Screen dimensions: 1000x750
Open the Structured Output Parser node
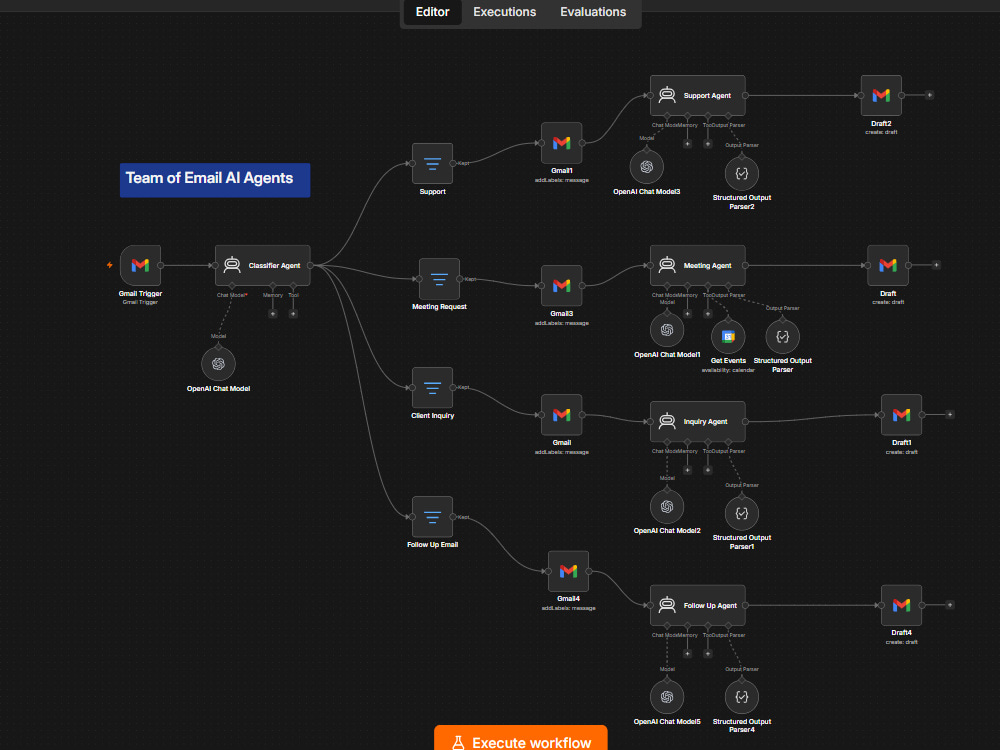(x=783, y=337)
